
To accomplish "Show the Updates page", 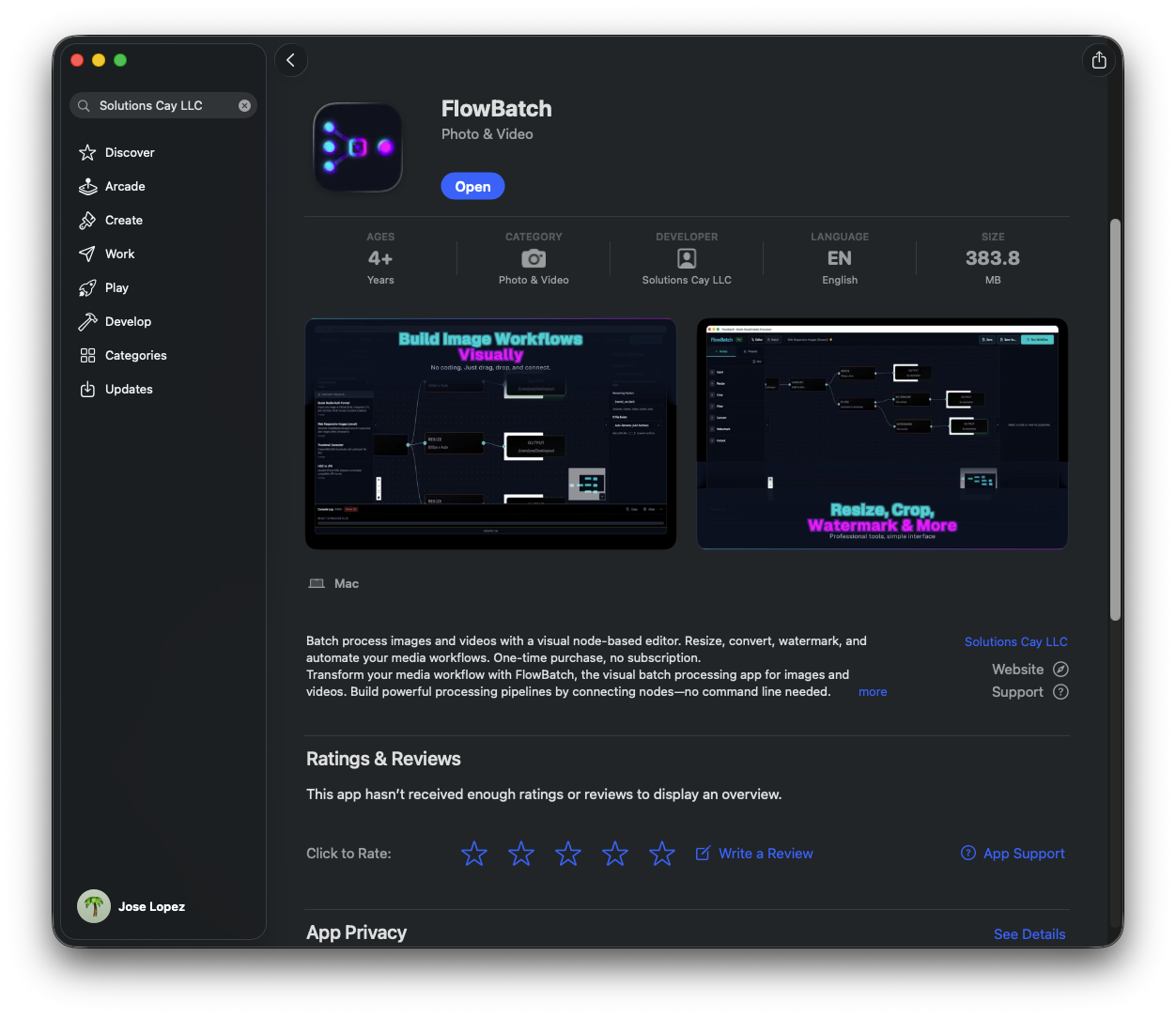I will pyautogui.click(x=129, y=390).
